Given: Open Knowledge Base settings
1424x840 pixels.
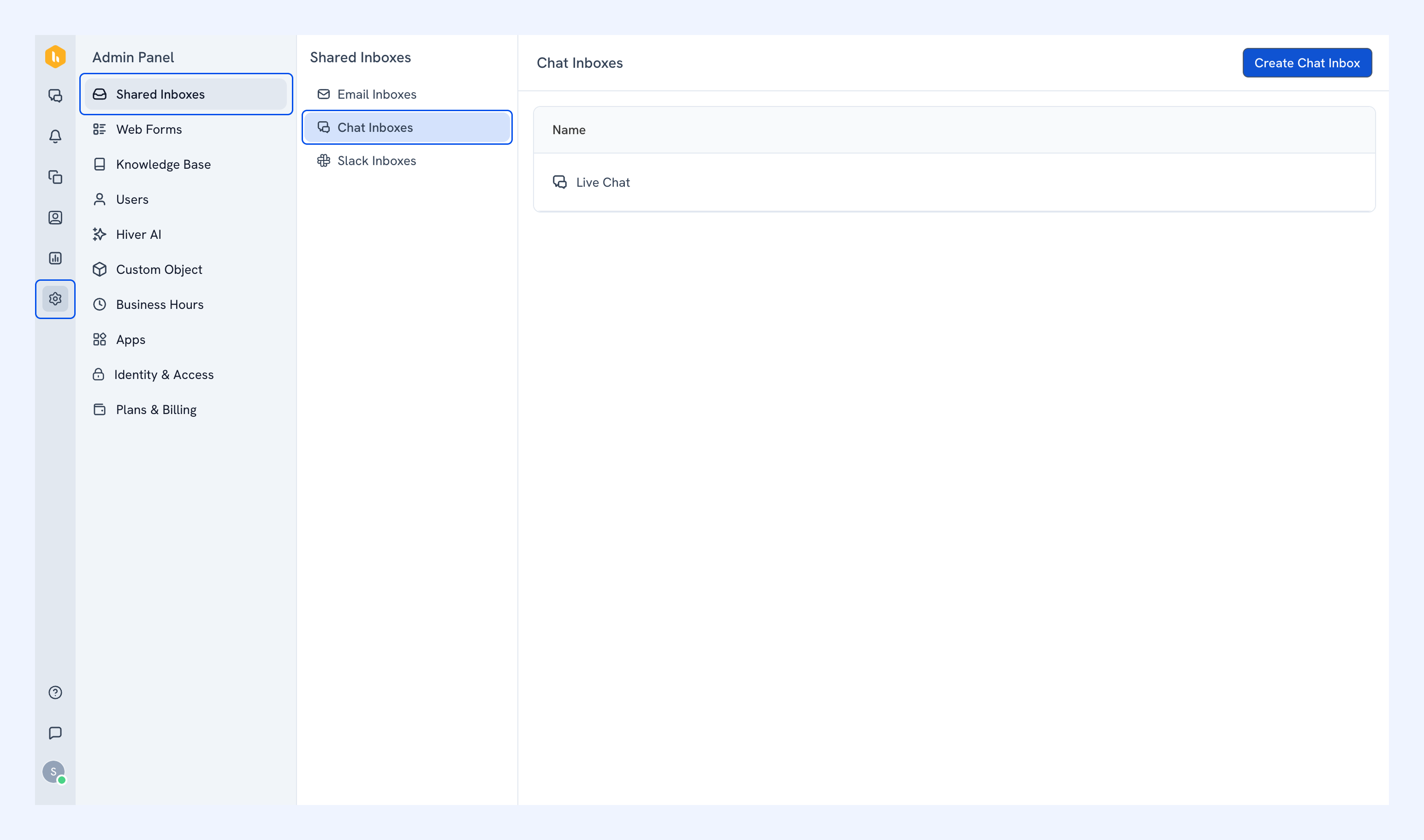Looking at the screenshot, I should (186, 164).
